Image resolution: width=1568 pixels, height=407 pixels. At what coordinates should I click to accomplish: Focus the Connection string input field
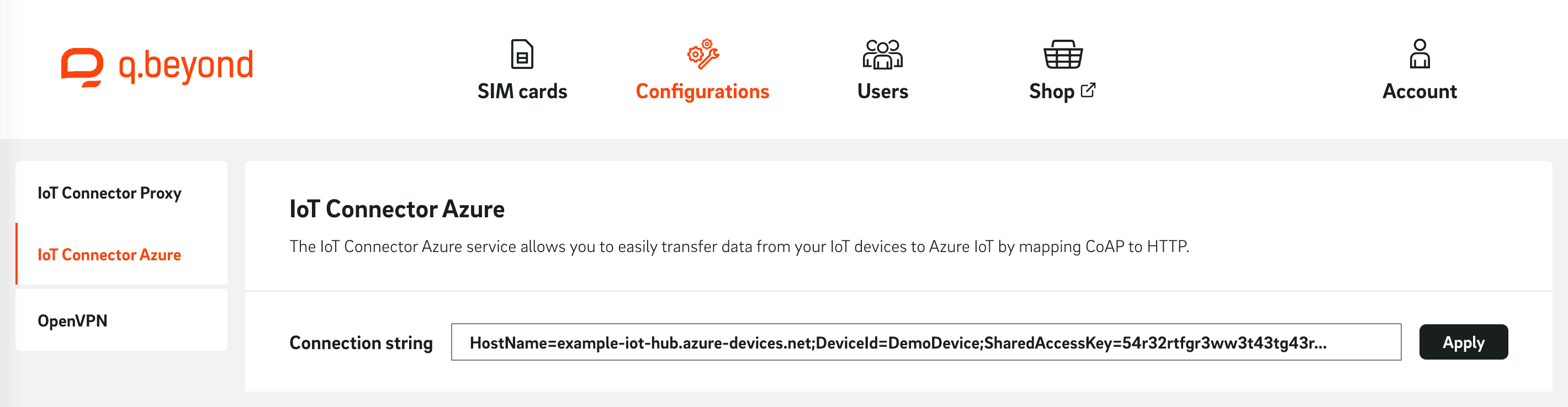(x=925, y=342)
